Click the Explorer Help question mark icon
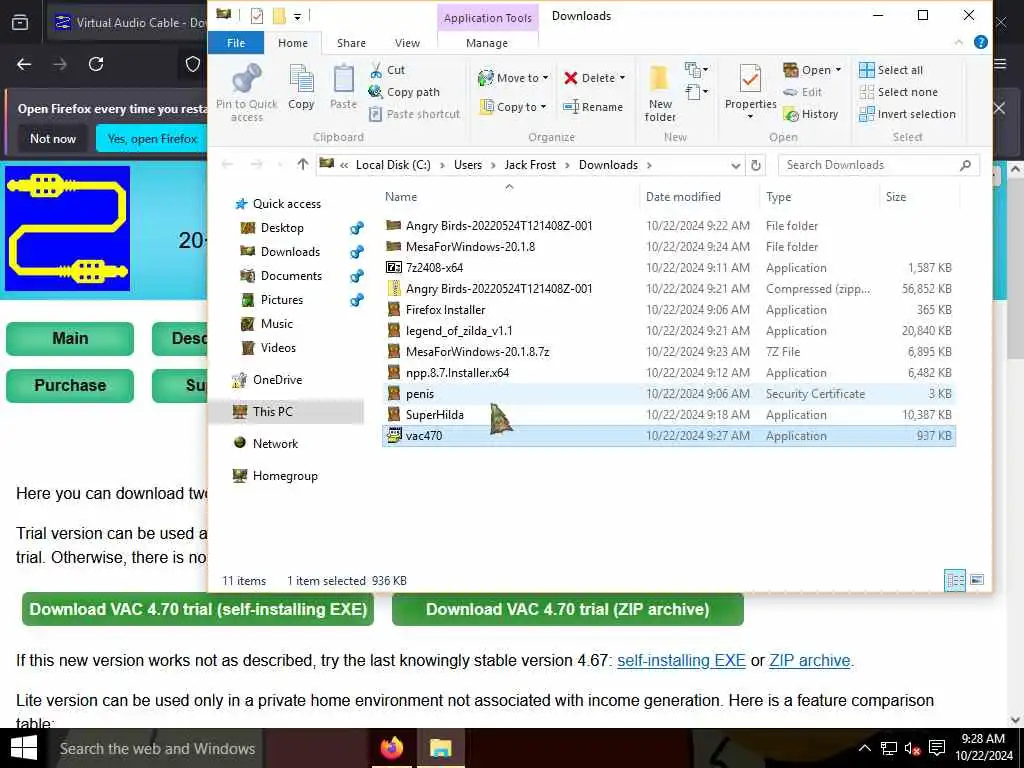1024x768 pixels. click(x=980, y=42)
